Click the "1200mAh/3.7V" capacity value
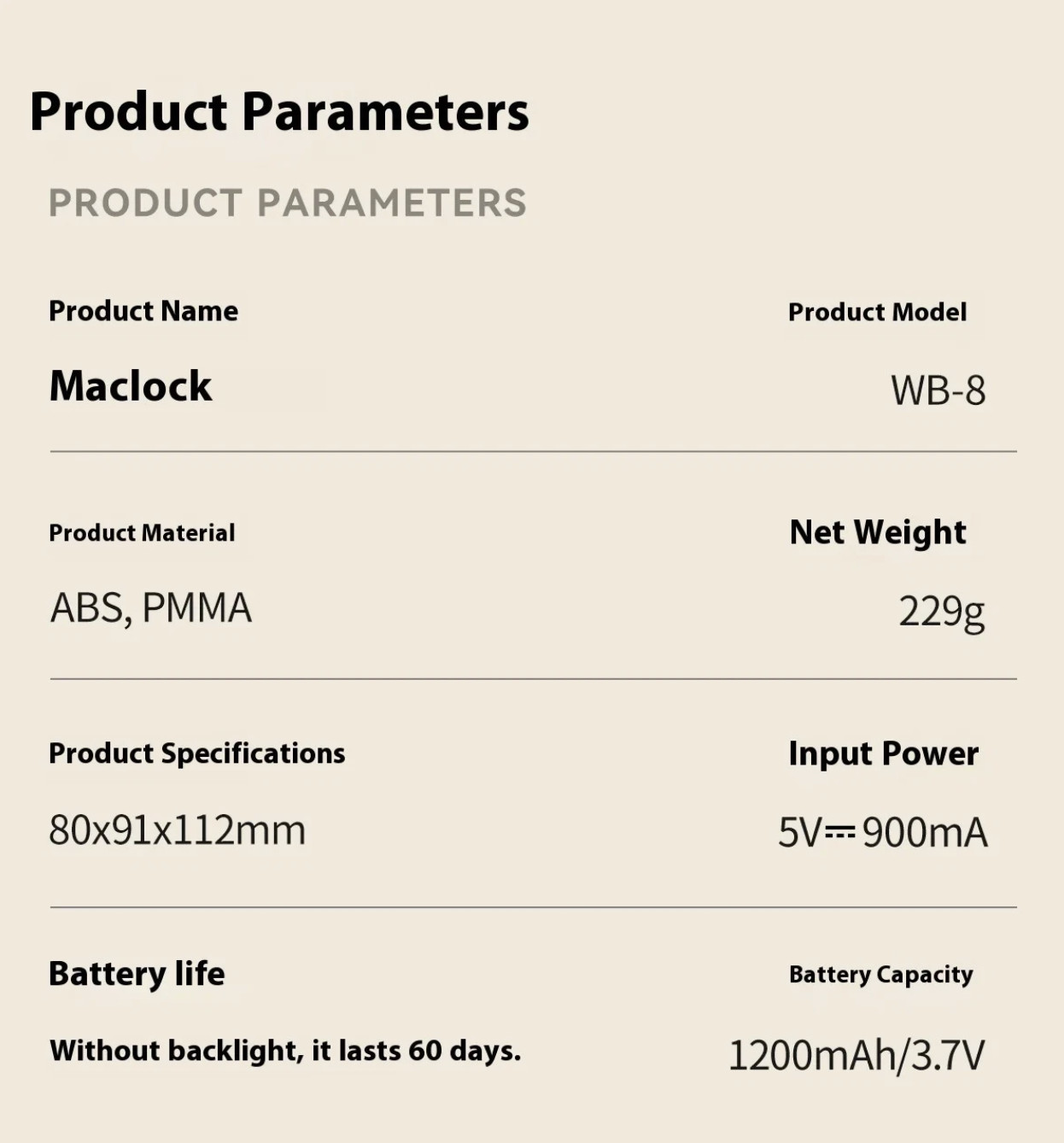This screenshot has height=1143, width=1064. coord(856,1055)
